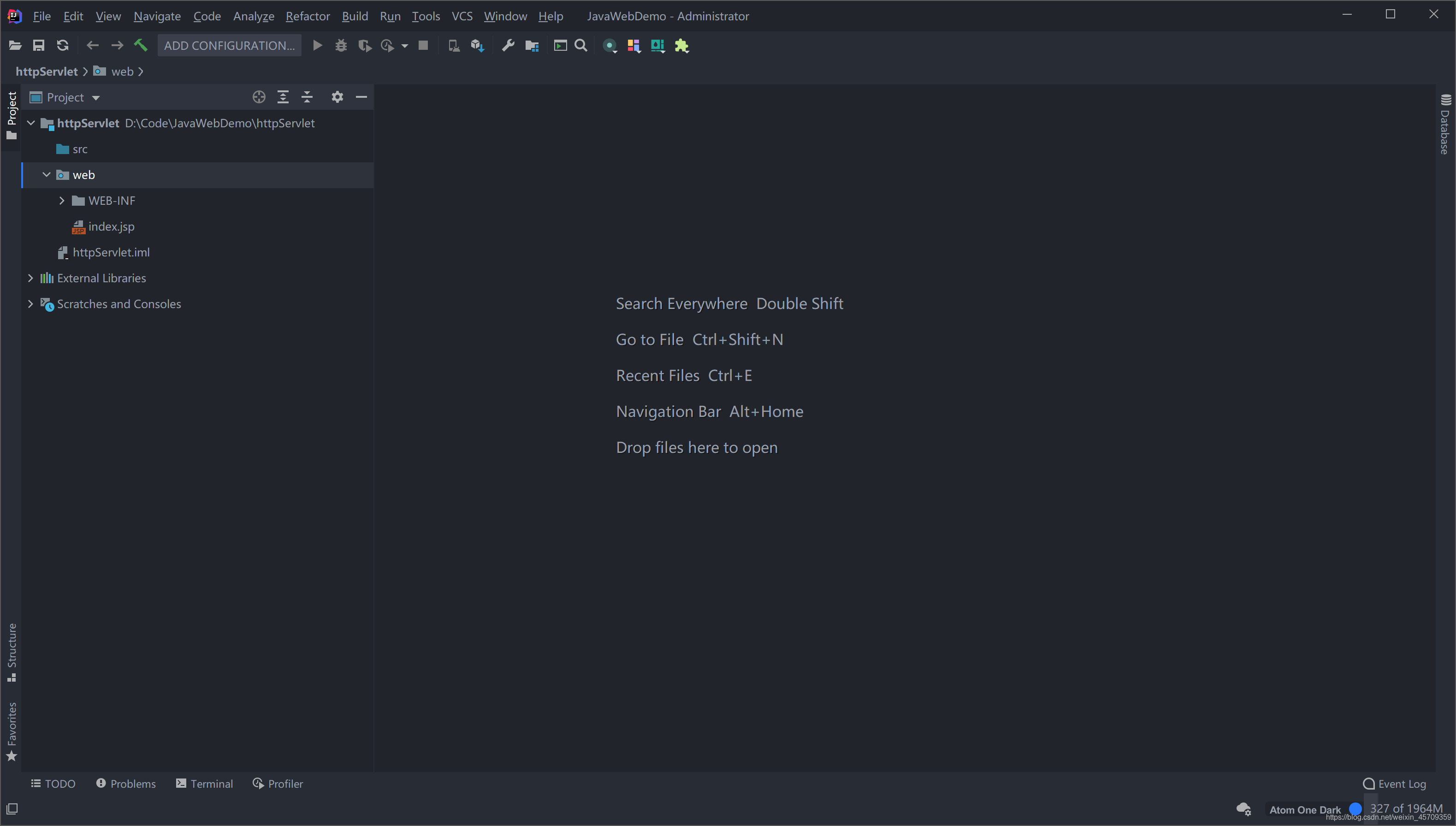Select the WEB-INF folder row

click(197, 201)
